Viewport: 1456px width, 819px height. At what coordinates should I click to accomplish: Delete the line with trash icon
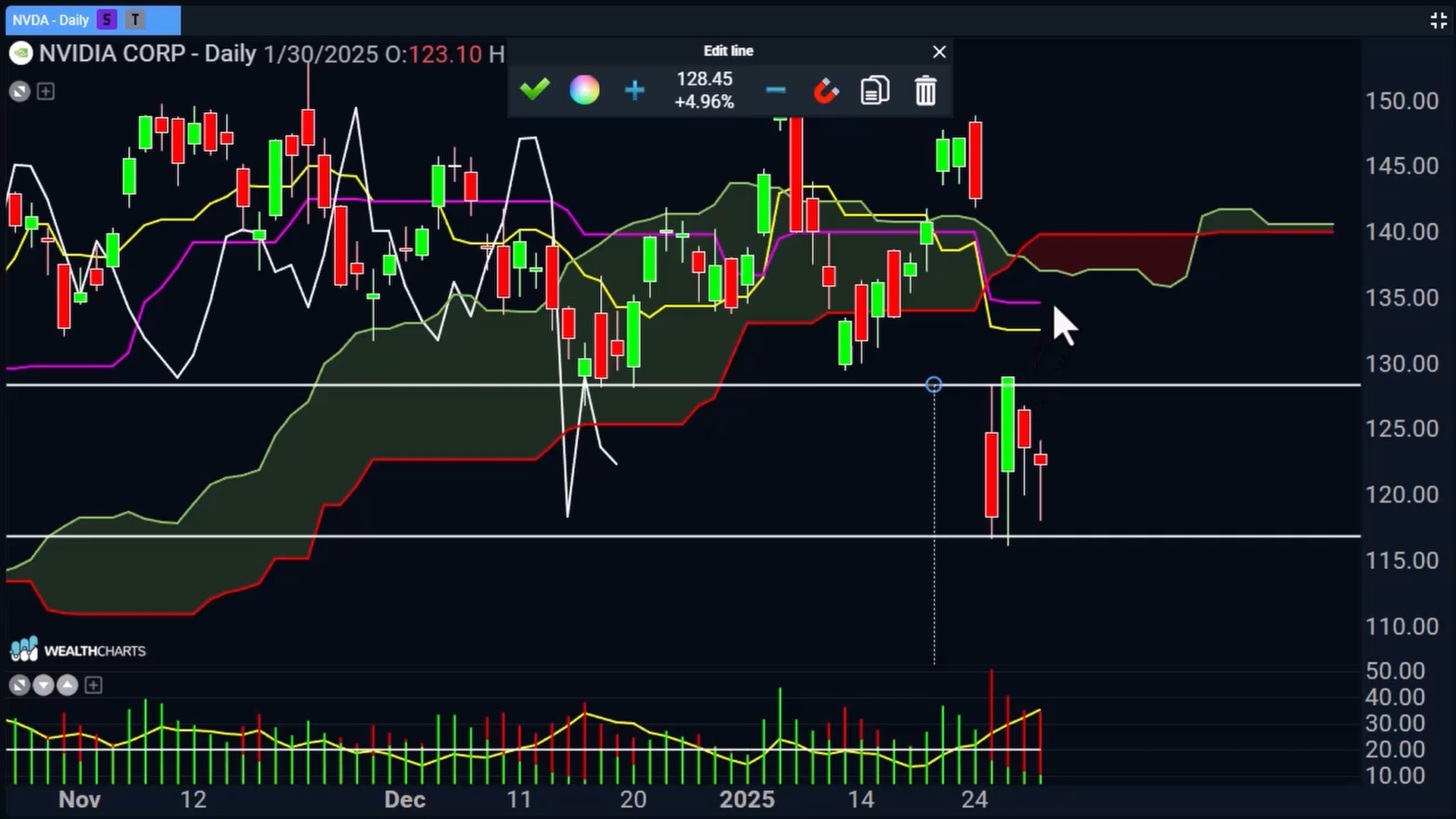(925, 90)
